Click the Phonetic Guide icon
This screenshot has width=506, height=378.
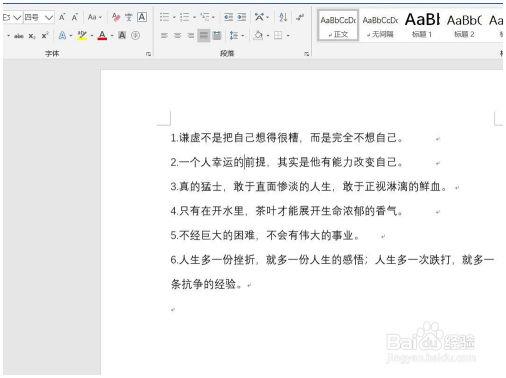coord(129,17)
